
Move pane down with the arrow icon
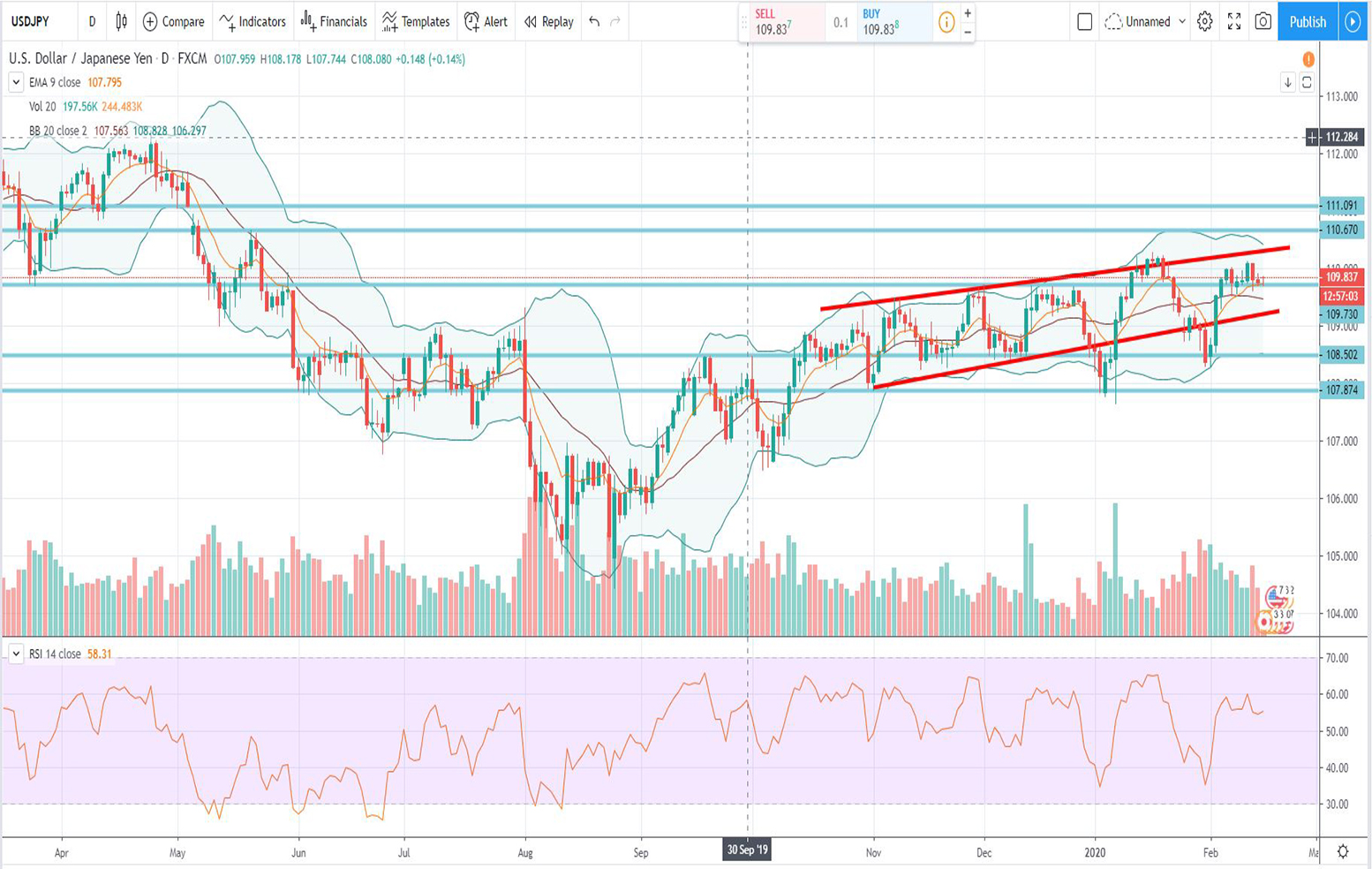click(1288, 82)
